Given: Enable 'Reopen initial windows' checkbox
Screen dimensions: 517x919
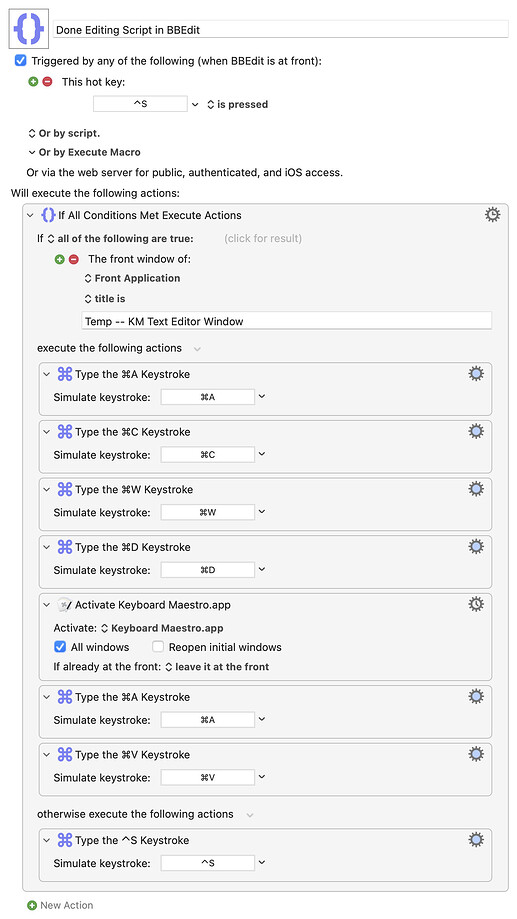Looking at the screenshot, I should [x=158, y=647].
